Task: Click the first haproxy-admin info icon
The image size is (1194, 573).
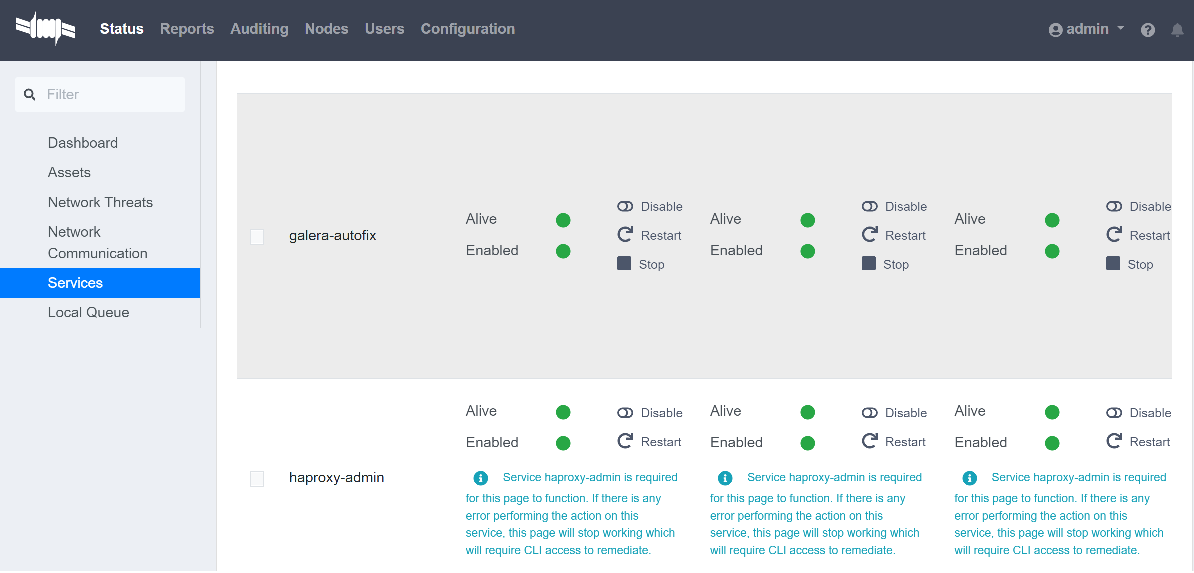Action: 481,478
